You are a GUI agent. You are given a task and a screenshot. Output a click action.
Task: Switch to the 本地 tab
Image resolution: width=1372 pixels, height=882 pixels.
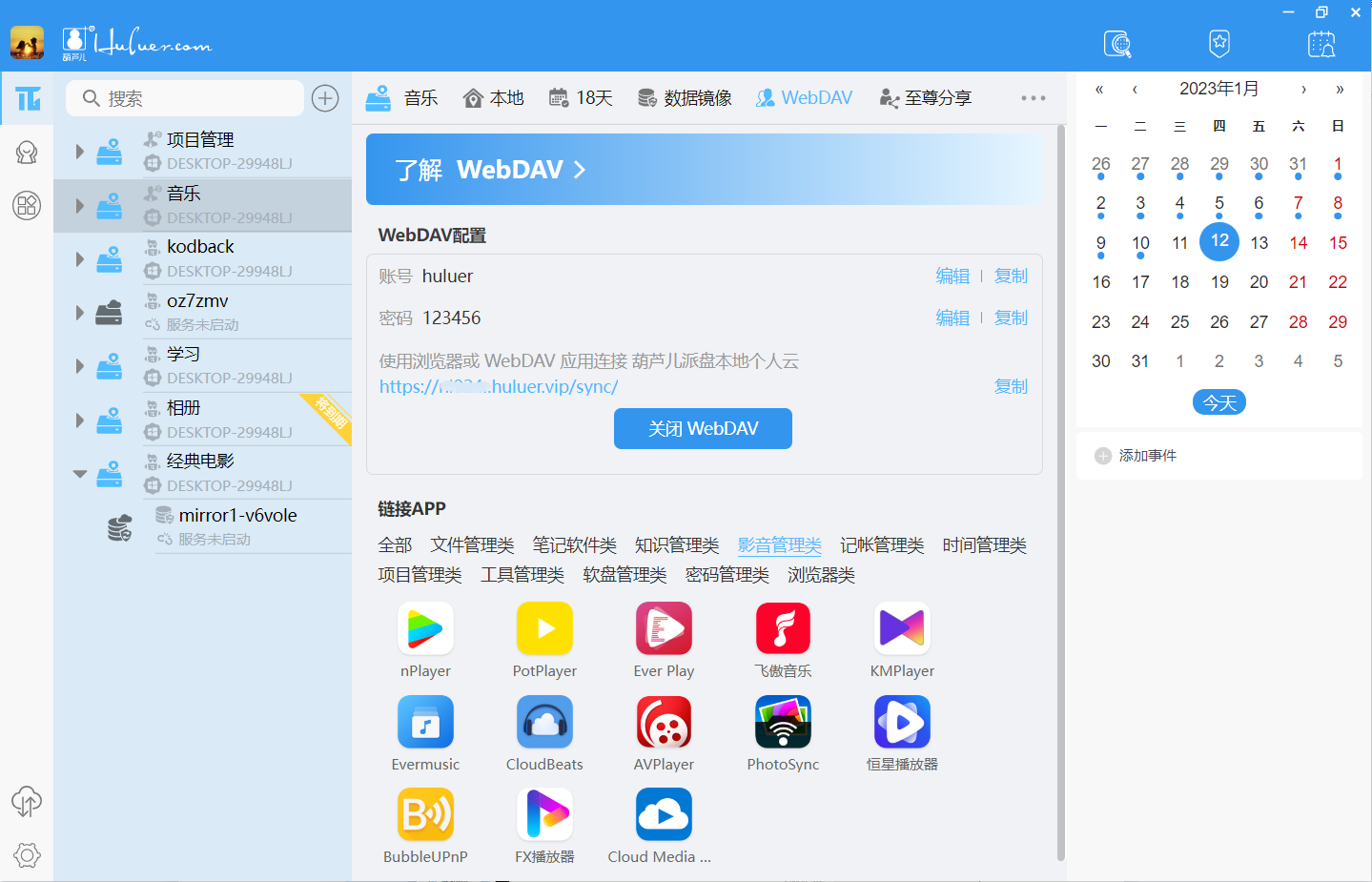pyautogui.click(x=493, y=98)
